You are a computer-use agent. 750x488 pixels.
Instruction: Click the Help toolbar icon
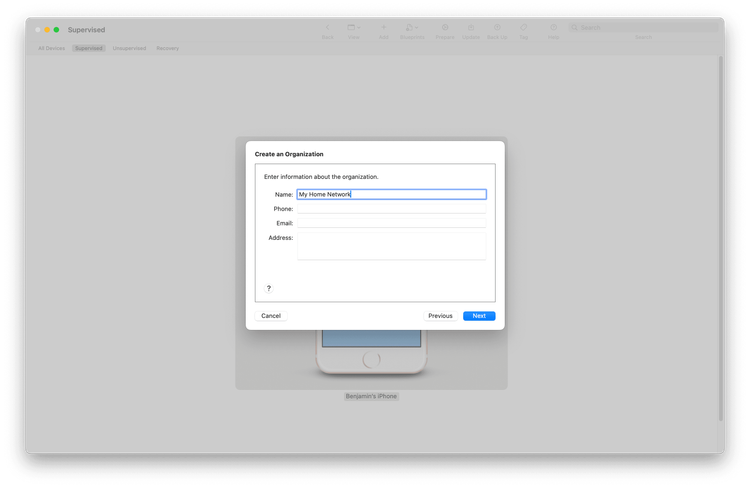click(553, 29)
